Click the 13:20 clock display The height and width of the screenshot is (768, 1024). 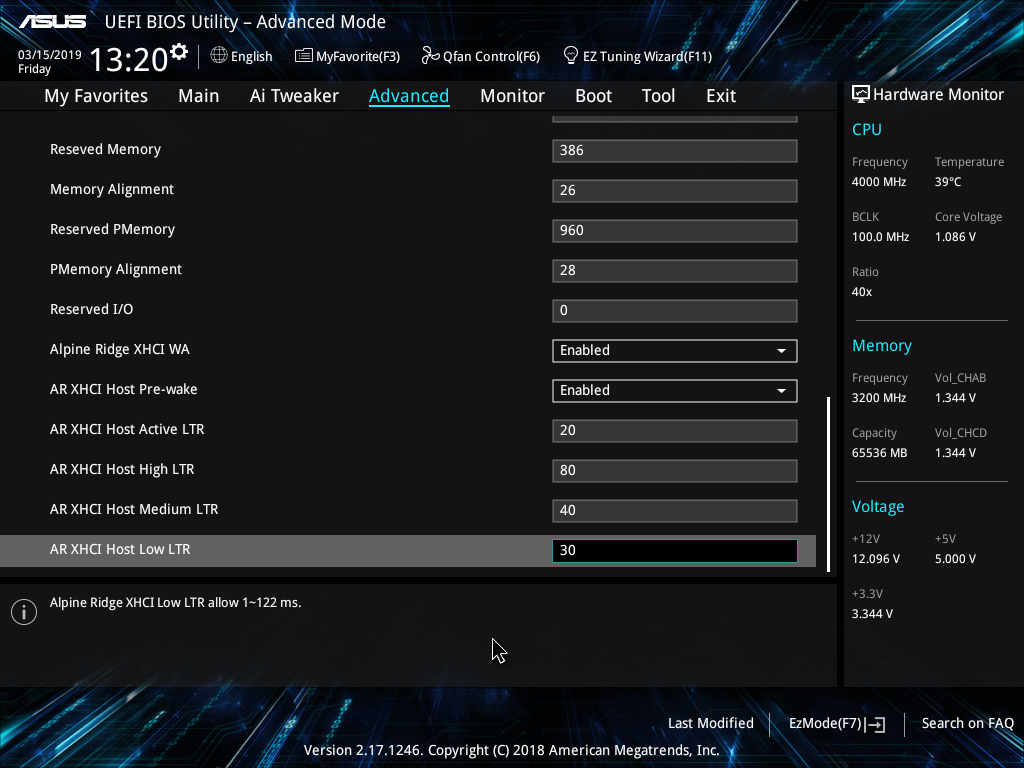tap(129, 59)
